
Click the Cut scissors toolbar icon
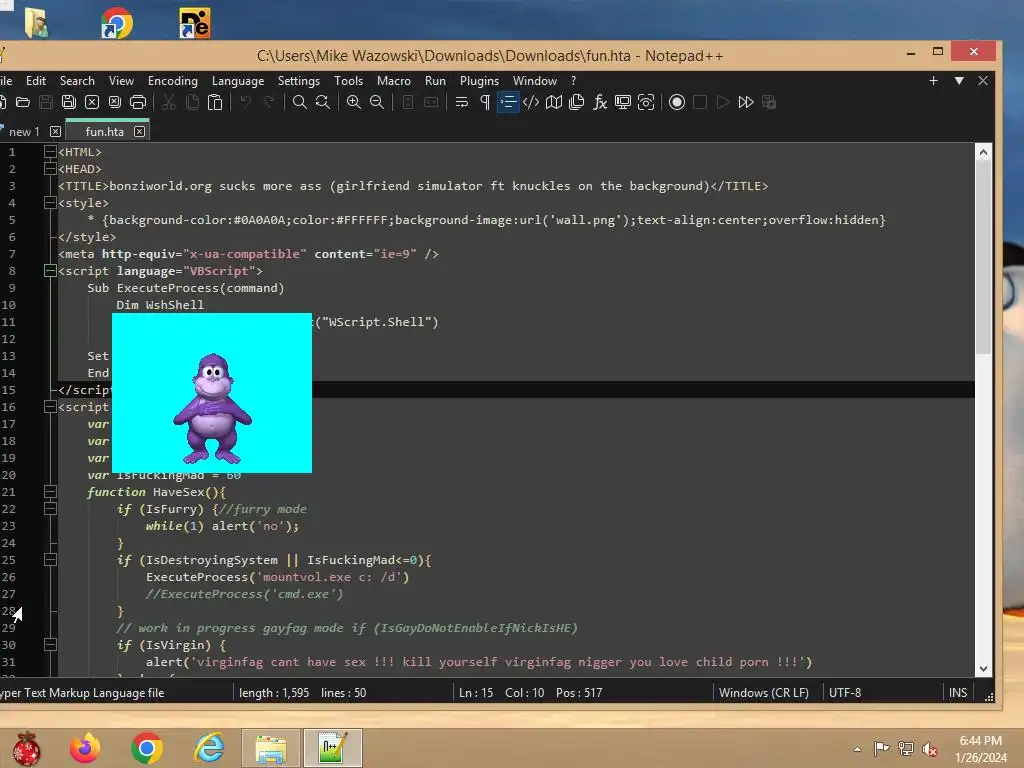169,102
